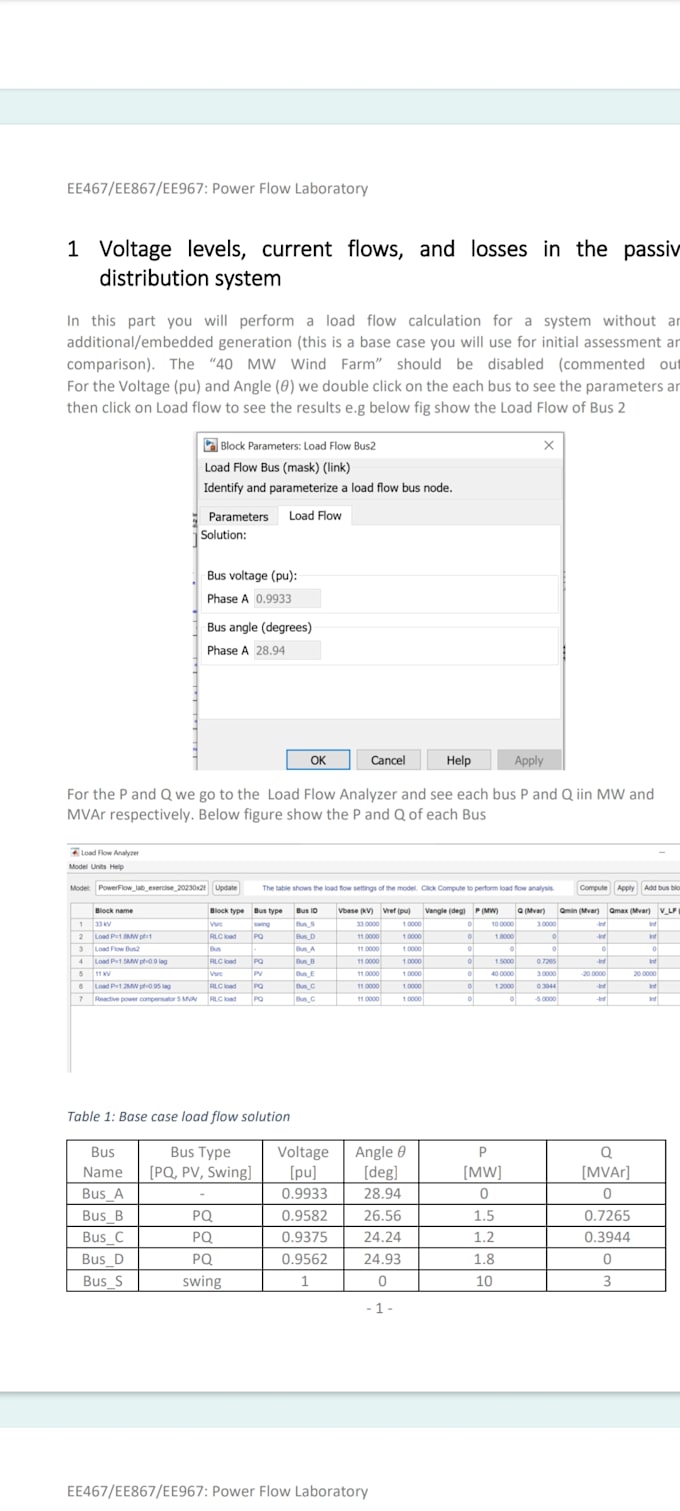Click the 0.9582 voltage cell in Table 1
This screenshot has height=1511, width=680.
point(303,1216)
